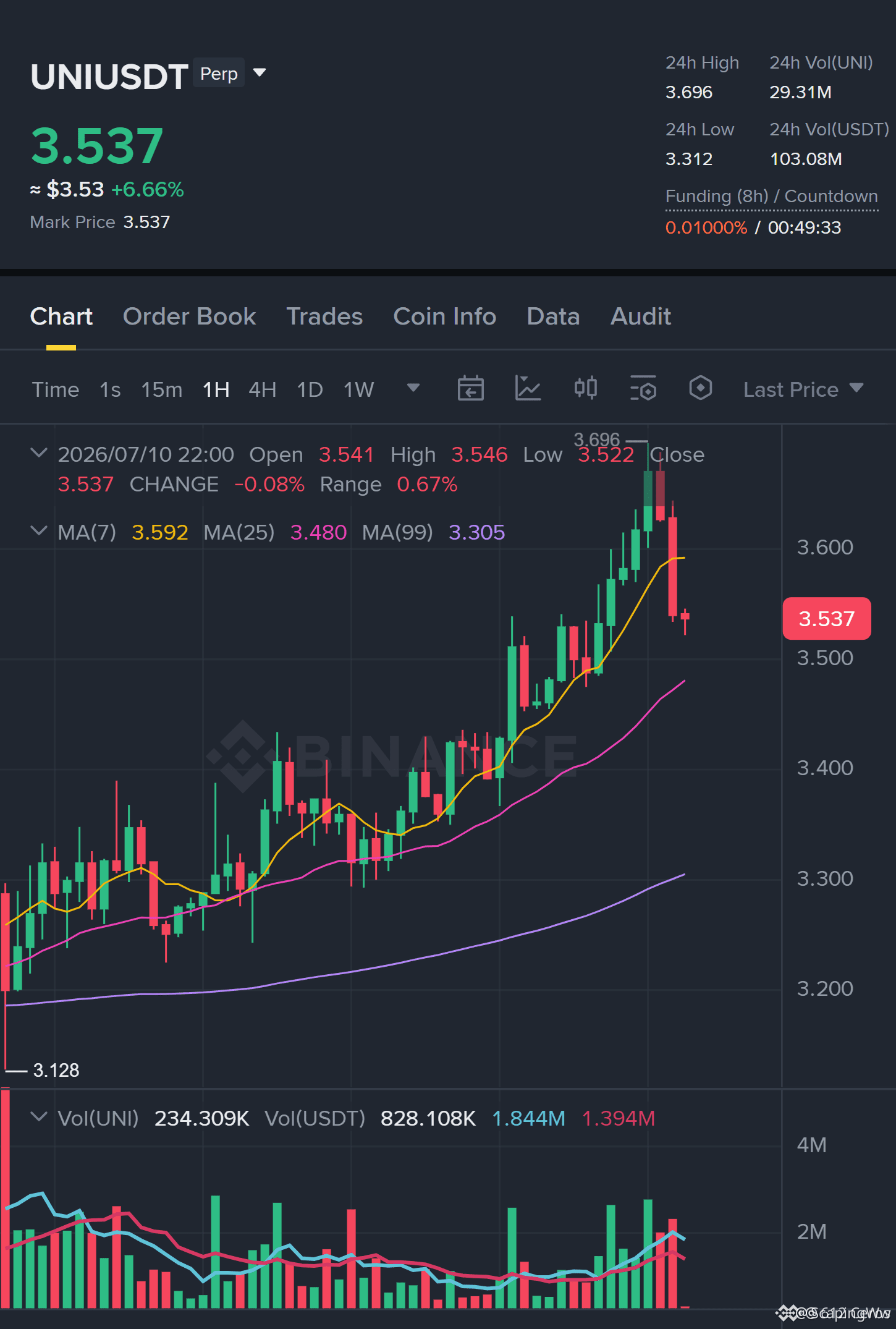The height and width of the screenshot is (1329, 896).
Task: Collapse the Vol(UNI) indicator row
Action: coord(39,1117)
